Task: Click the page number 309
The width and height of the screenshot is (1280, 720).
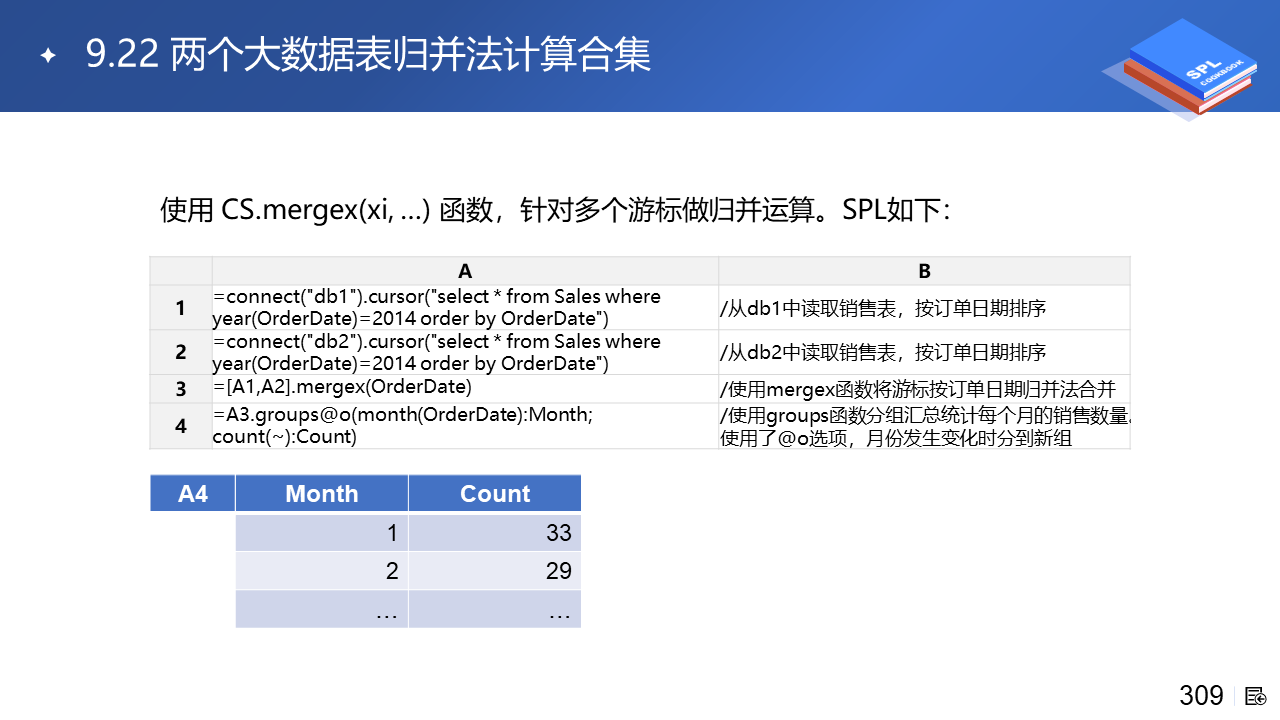Action: [1201, 695]
